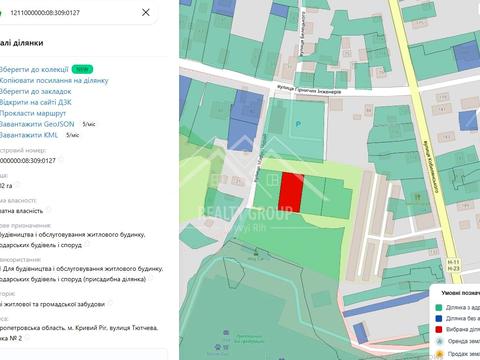Click the 'Оренда землі' legend icon
The width and height of the screenshot is (480, 360).
click(439, 341)
